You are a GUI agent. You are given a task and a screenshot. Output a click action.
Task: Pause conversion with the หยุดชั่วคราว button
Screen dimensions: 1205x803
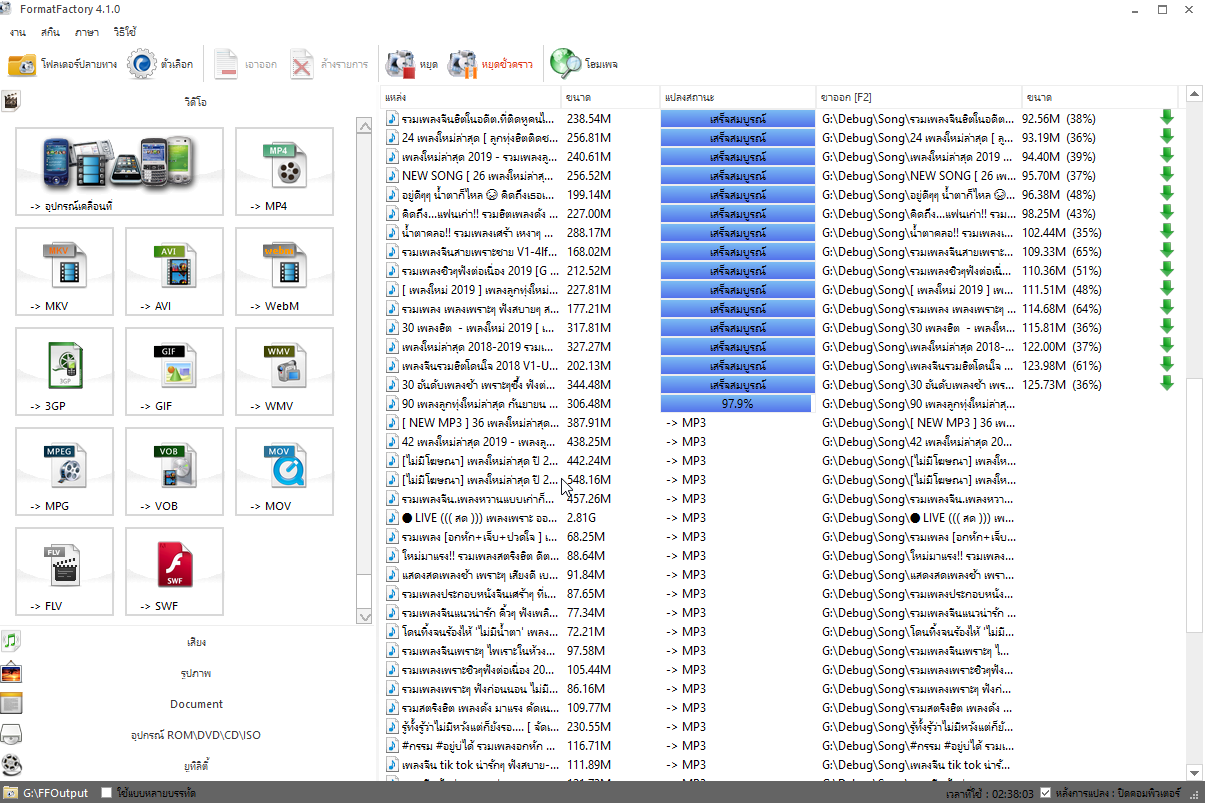coord(491,65)
